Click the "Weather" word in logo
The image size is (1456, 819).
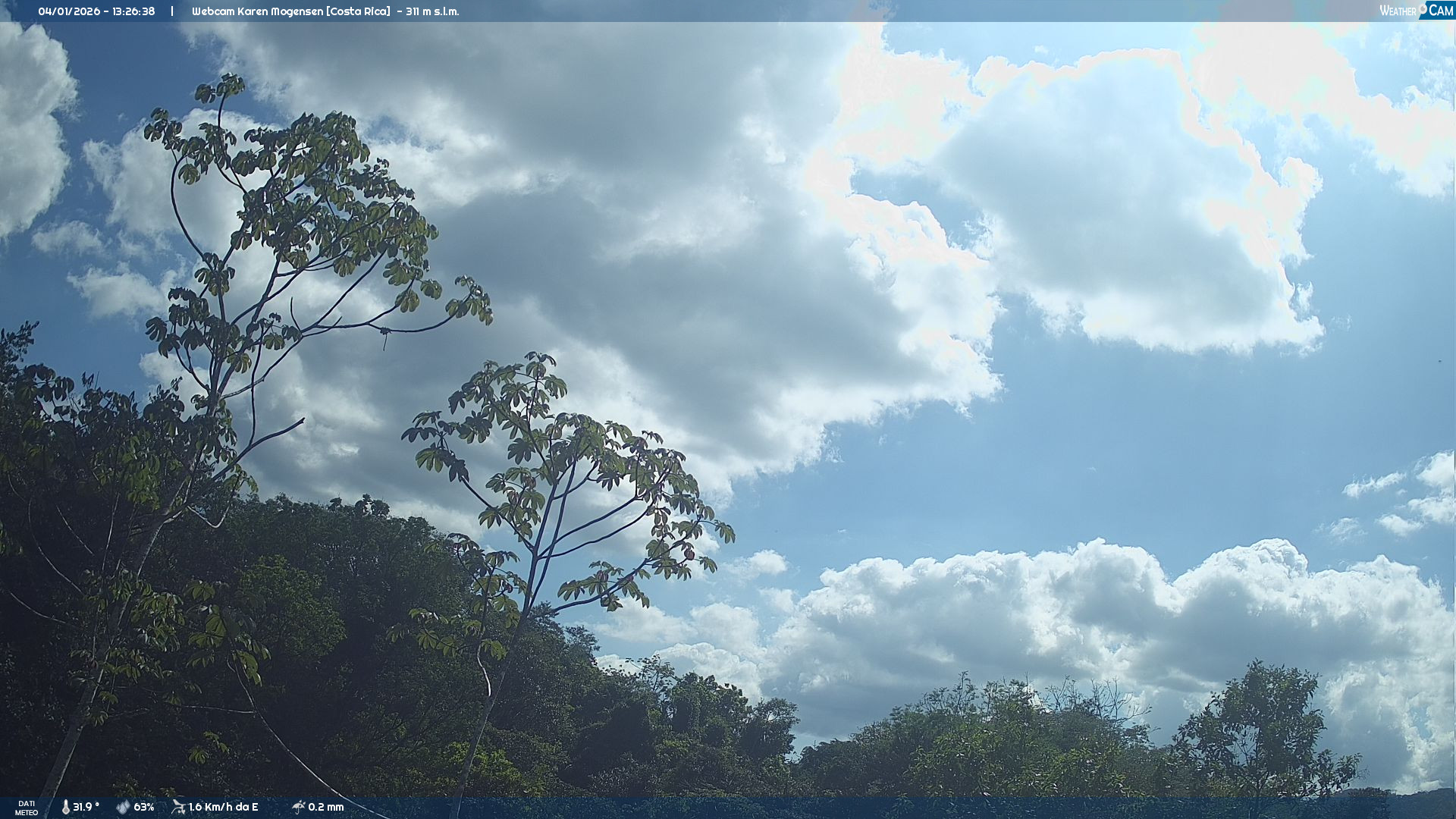pos(1397,11)
